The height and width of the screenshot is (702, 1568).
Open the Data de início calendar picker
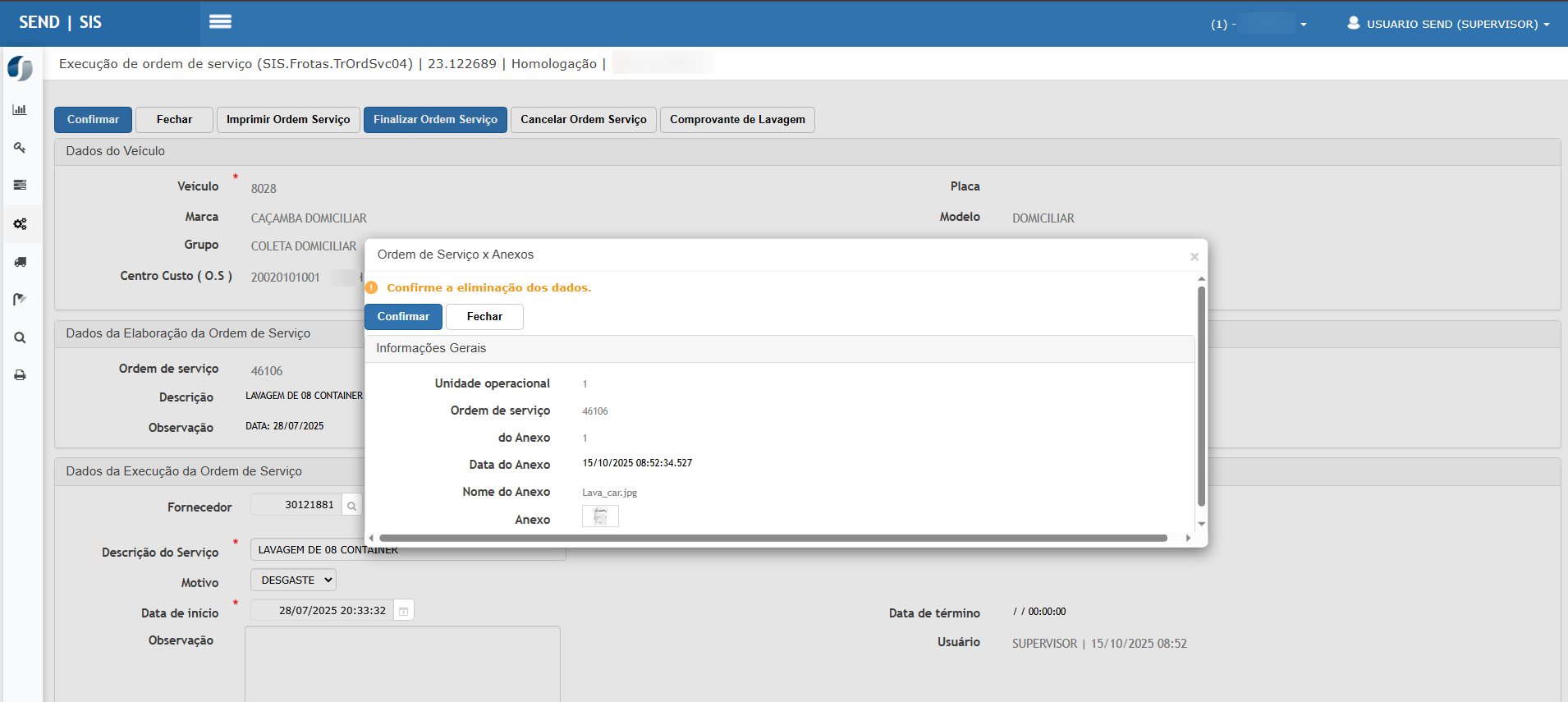pyautogui.click(x=403, y=611)
